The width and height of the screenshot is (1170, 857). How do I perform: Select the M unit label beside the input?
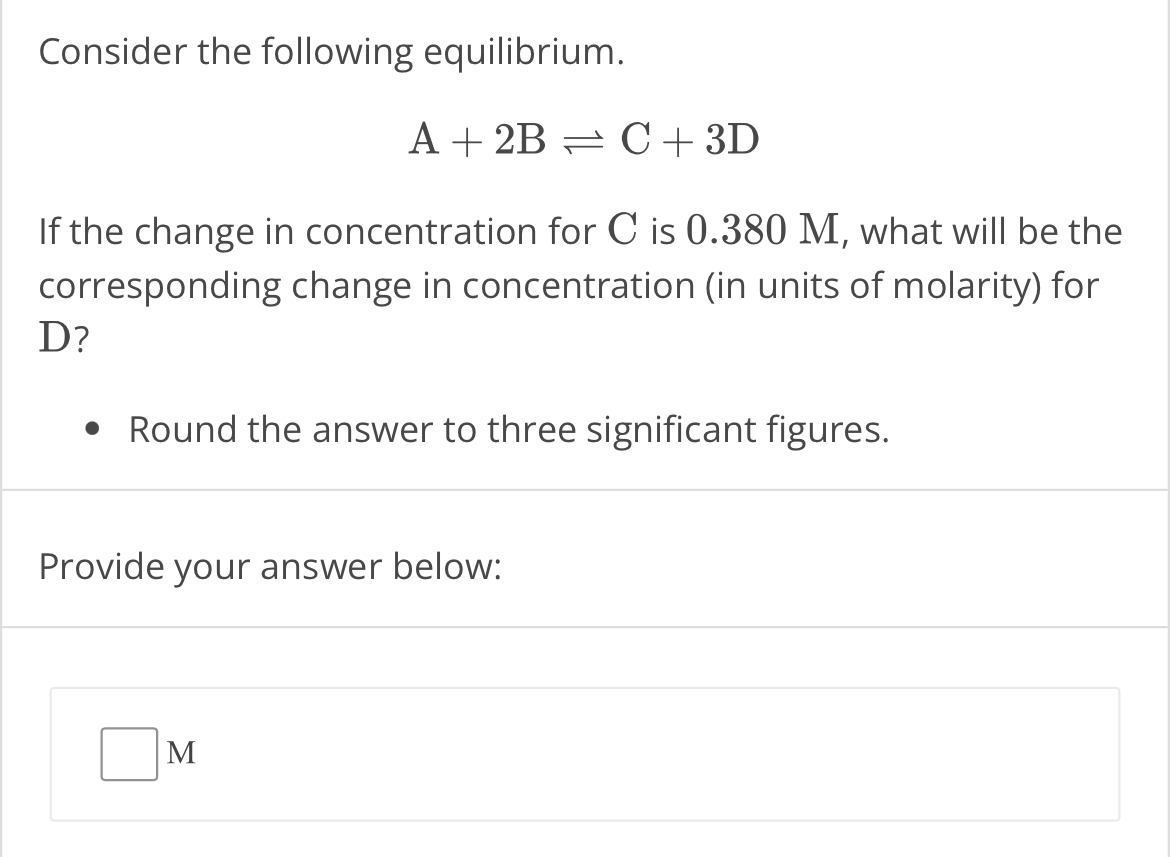pos(183,753)
